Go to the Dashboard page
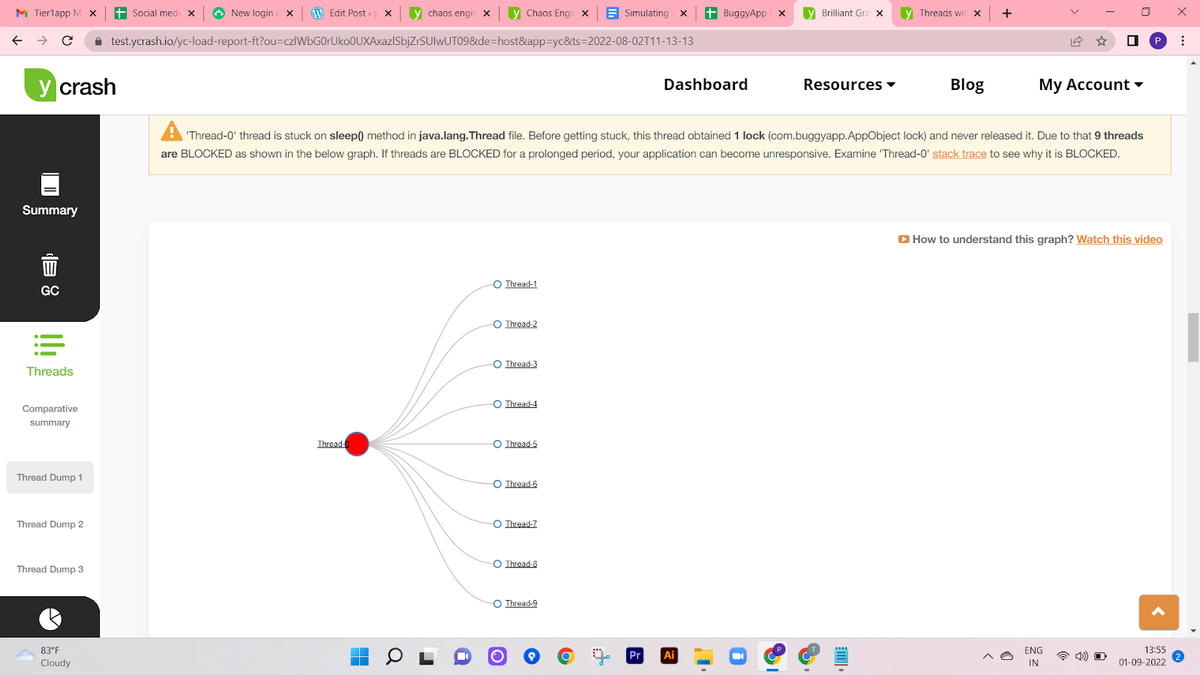The height and width of the screenshot is (675, 1200). pyautogui.click(x=705, y=84)
